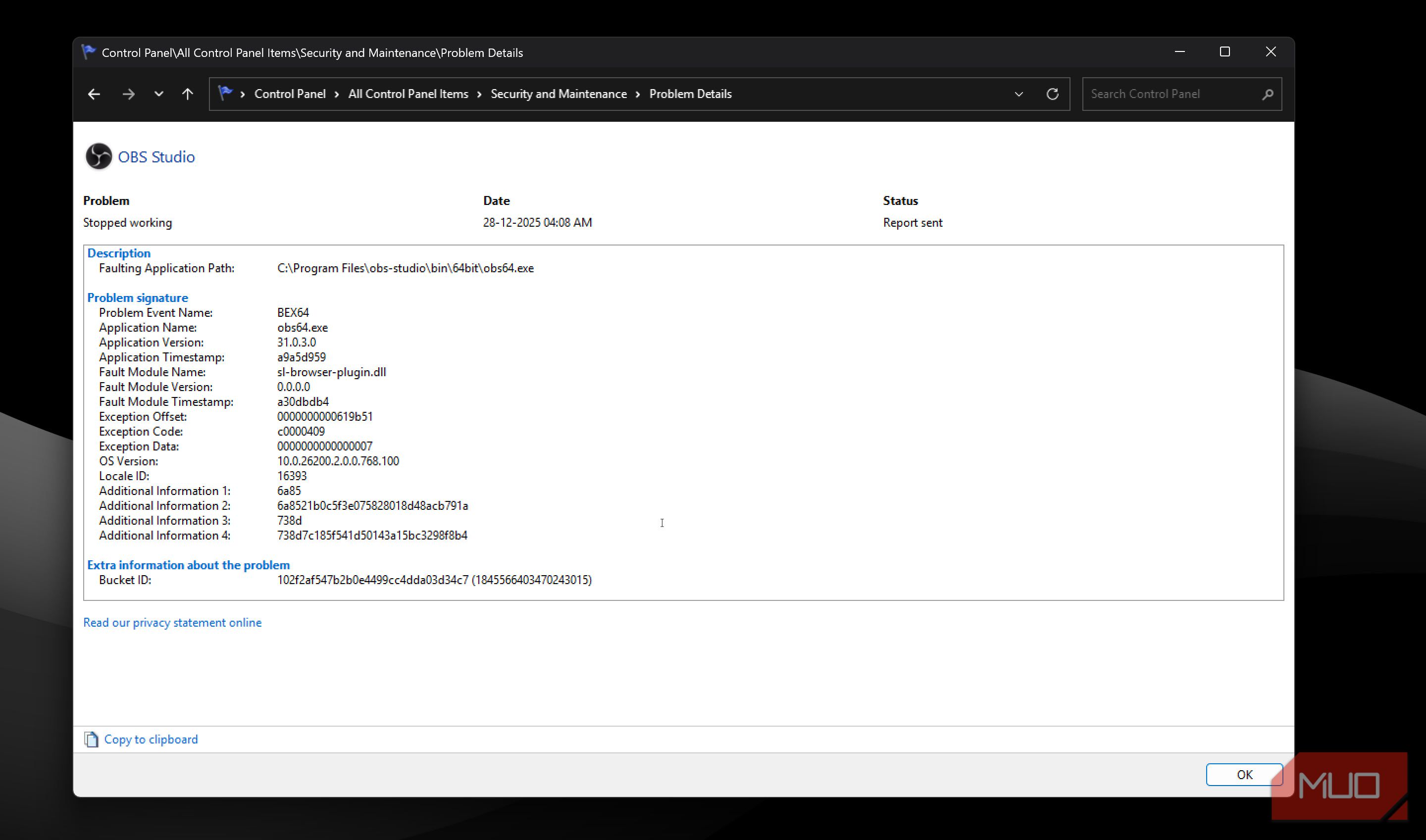This screenshot has width=1426, height=840.
Task: Click the Forward navigation arrow
Action: 129,94
